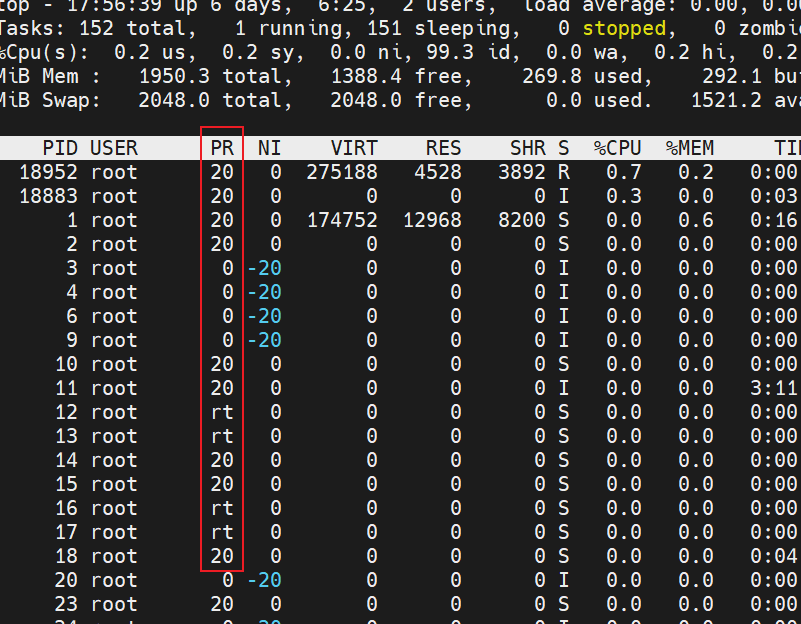801x624 pixels.
Task: Click the VIRT value 174752 for PID 1
Action: (x=341, y=220)
